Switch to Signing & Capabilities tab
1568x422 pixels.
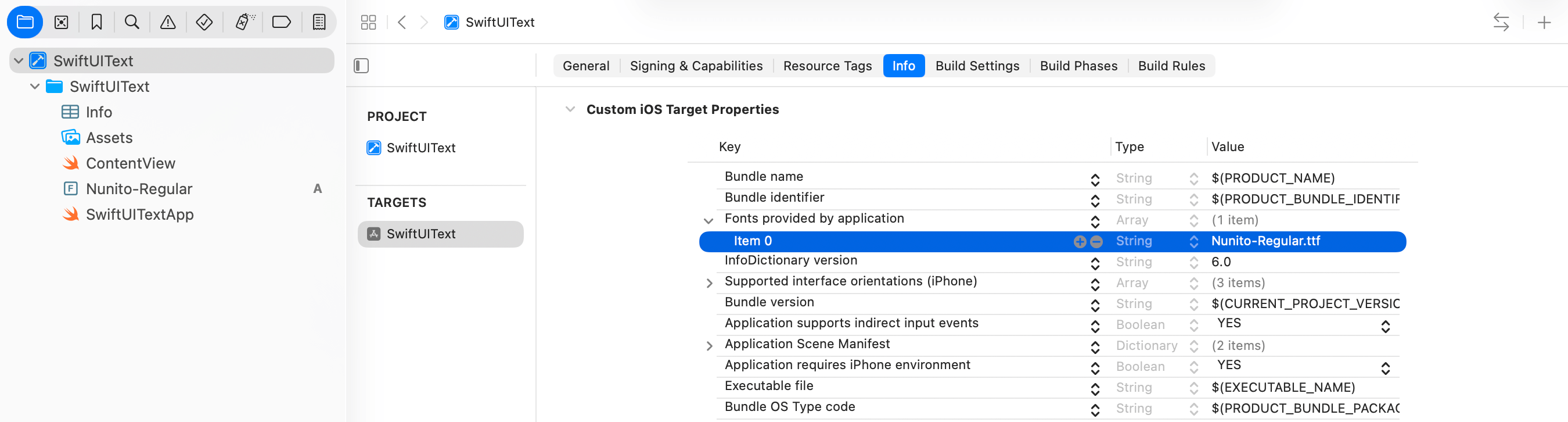pyautogui.click(x=695, y=66)
